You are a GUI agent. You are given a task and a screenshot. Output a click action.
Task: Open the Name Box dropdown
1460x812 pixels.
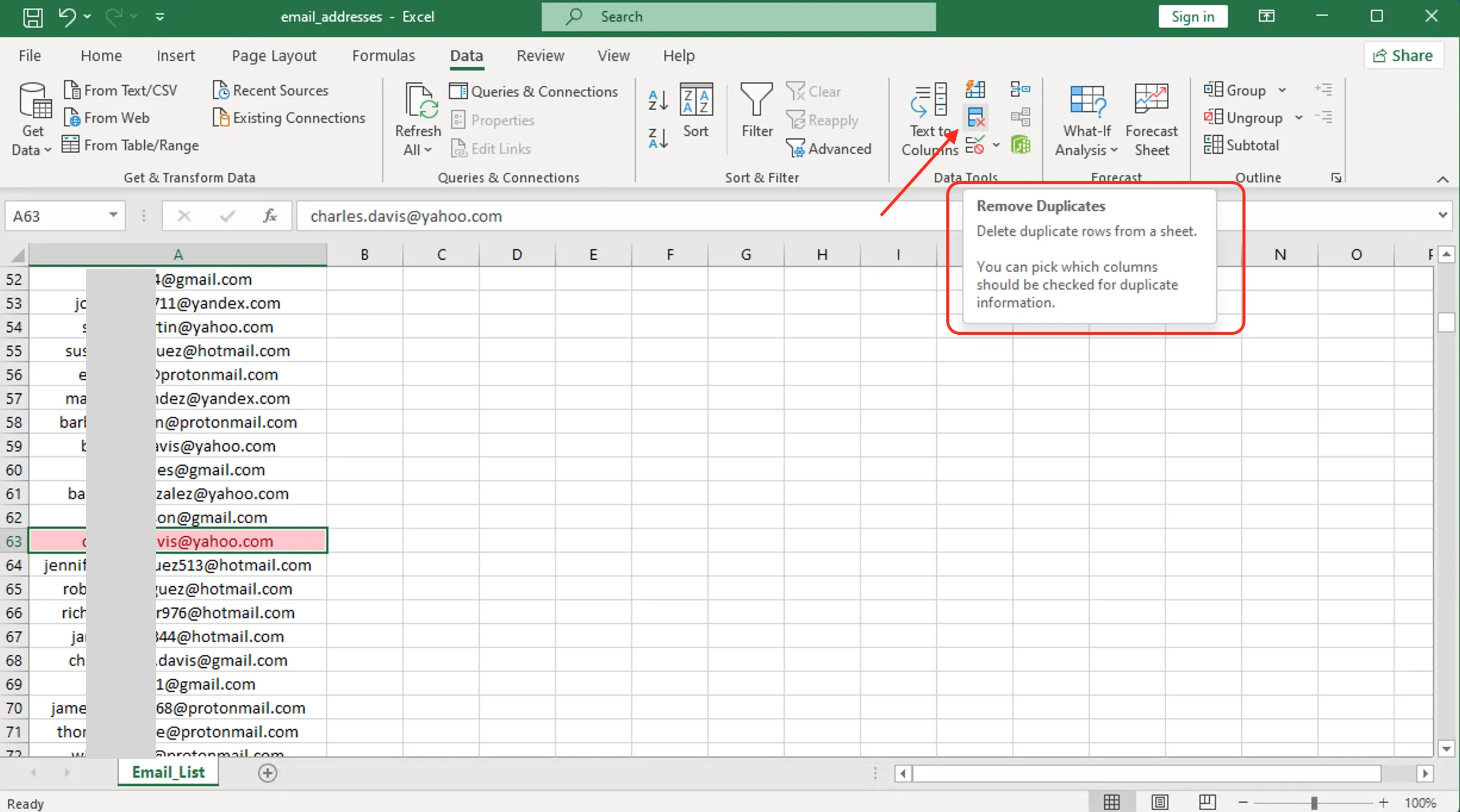tap(112, 216)
